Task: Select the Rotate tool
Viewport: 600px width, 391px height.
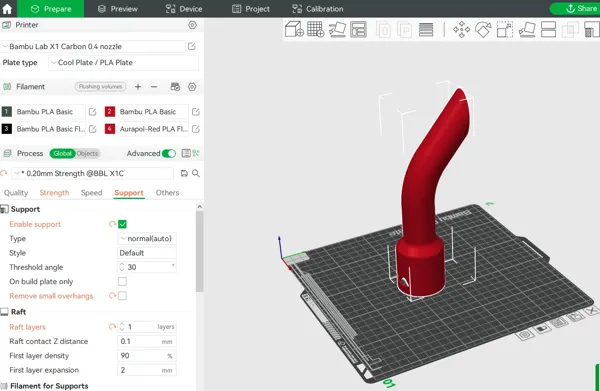Action: 483,29
